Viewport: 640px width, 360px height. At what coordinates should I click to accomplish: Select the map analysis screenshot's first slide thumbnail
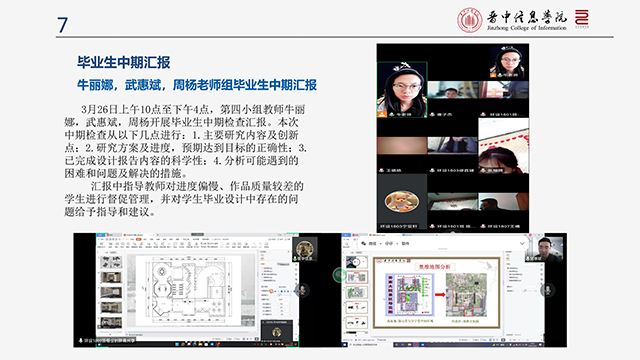click(356, 262)
